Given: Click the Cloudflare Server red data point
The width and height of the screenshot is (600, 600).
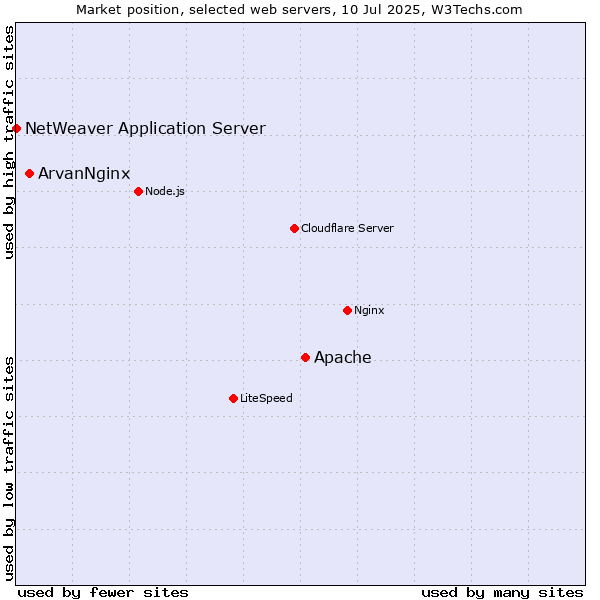Looking at the screenshot, I should (x=294, y=228).
